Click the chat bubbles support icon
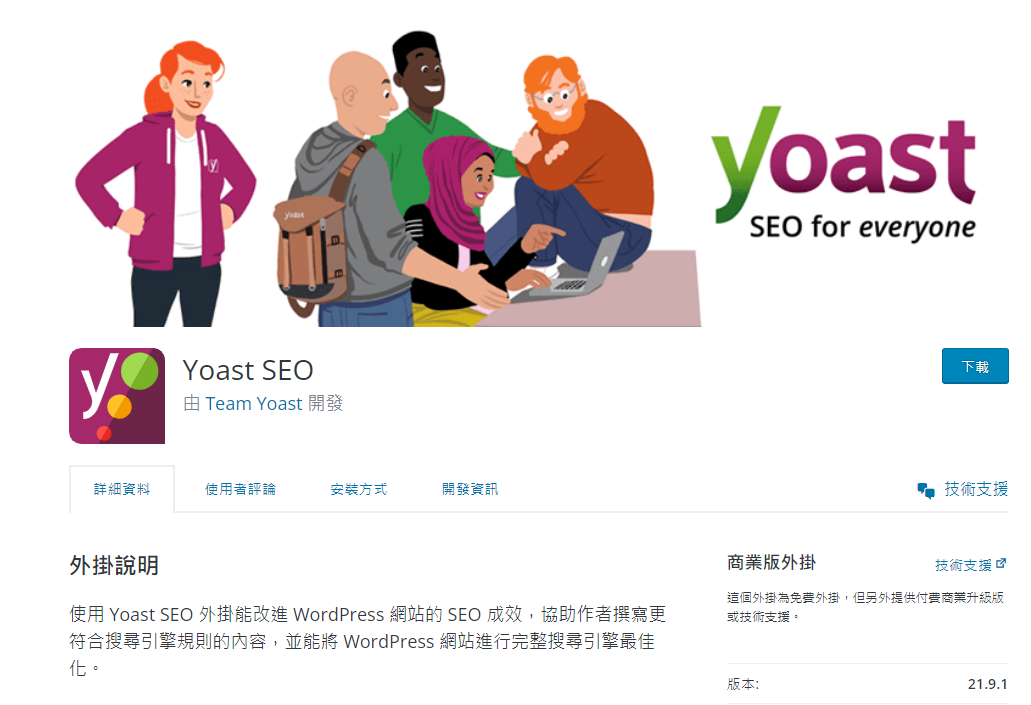This screenshot has height=705, width=1031. (926, 491)
